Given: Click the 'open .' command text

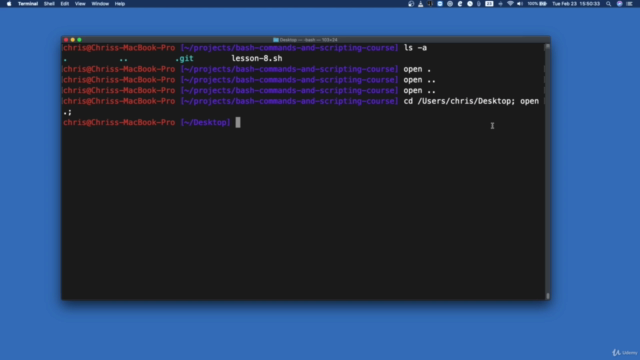Looking at the screenshot, I should 417,69.
